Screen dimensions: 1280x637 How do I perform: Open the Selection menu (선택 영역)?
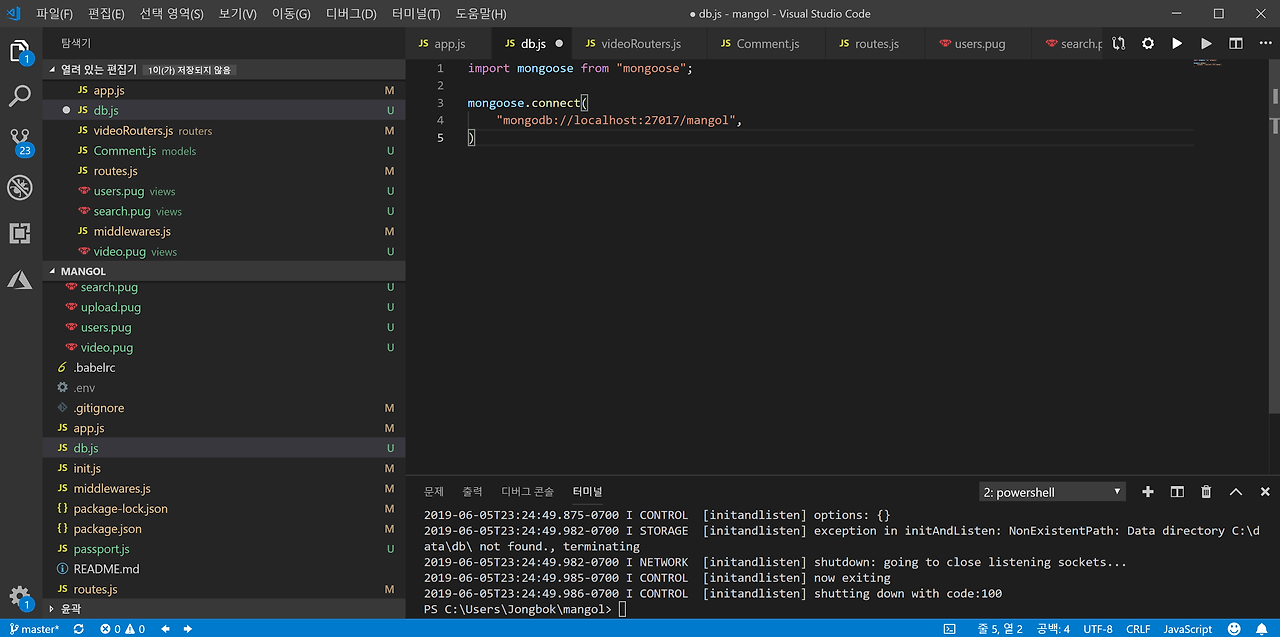171,14
